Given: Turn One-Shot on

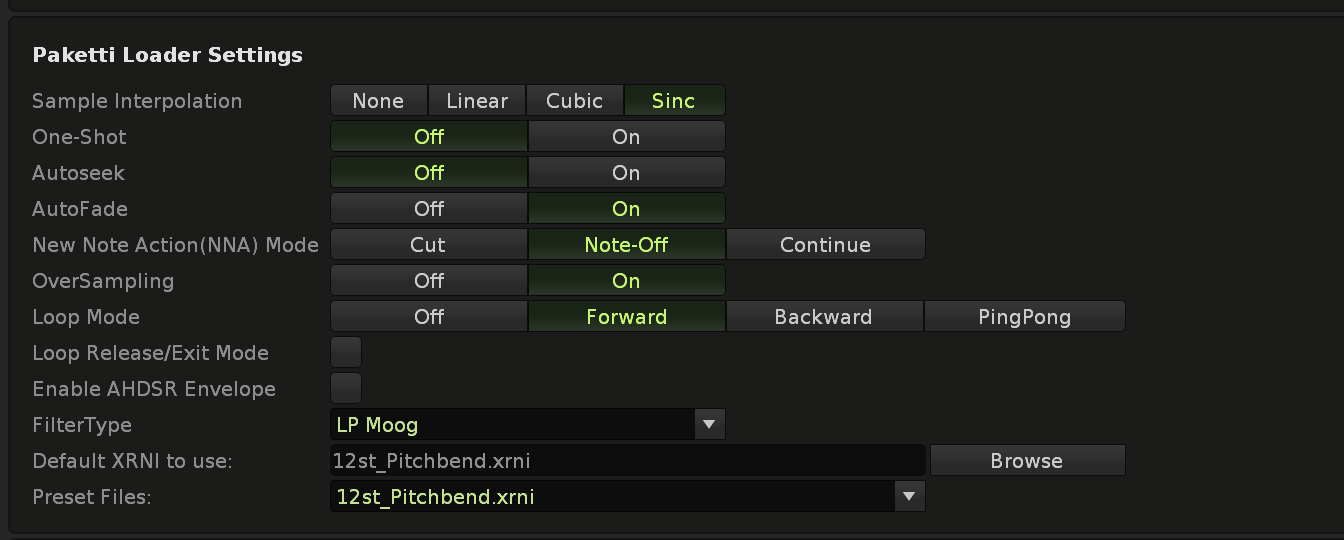Looking at the screenshot, I should click(x=626, y=137).
